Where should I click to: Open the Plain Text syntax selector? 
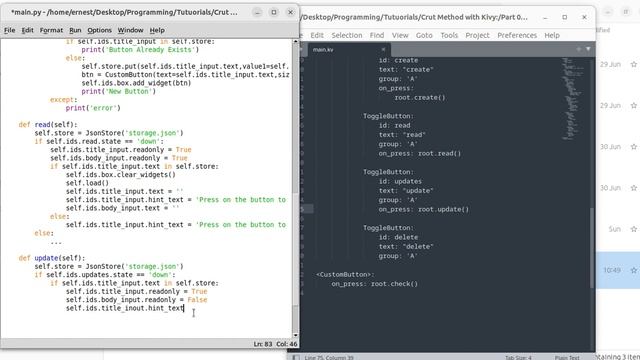[x=567, y=358]
